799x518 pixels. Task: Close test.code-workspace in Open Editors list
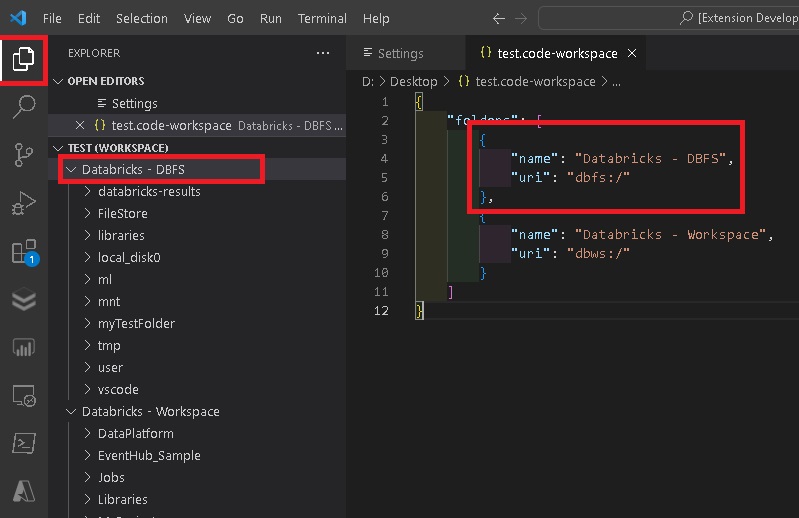click(79, 125)
